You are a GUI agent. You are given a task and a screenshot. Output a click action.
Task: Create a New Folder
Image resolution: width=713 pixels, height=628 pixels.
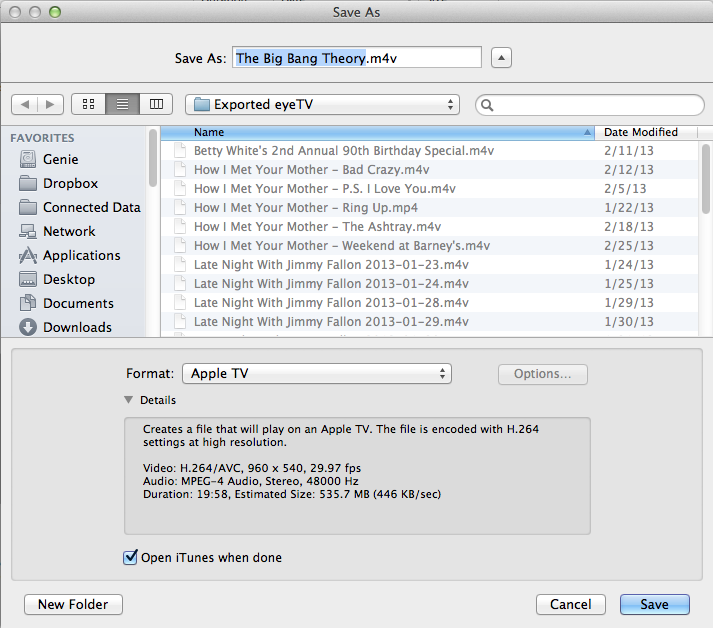[x=73, y=604]
